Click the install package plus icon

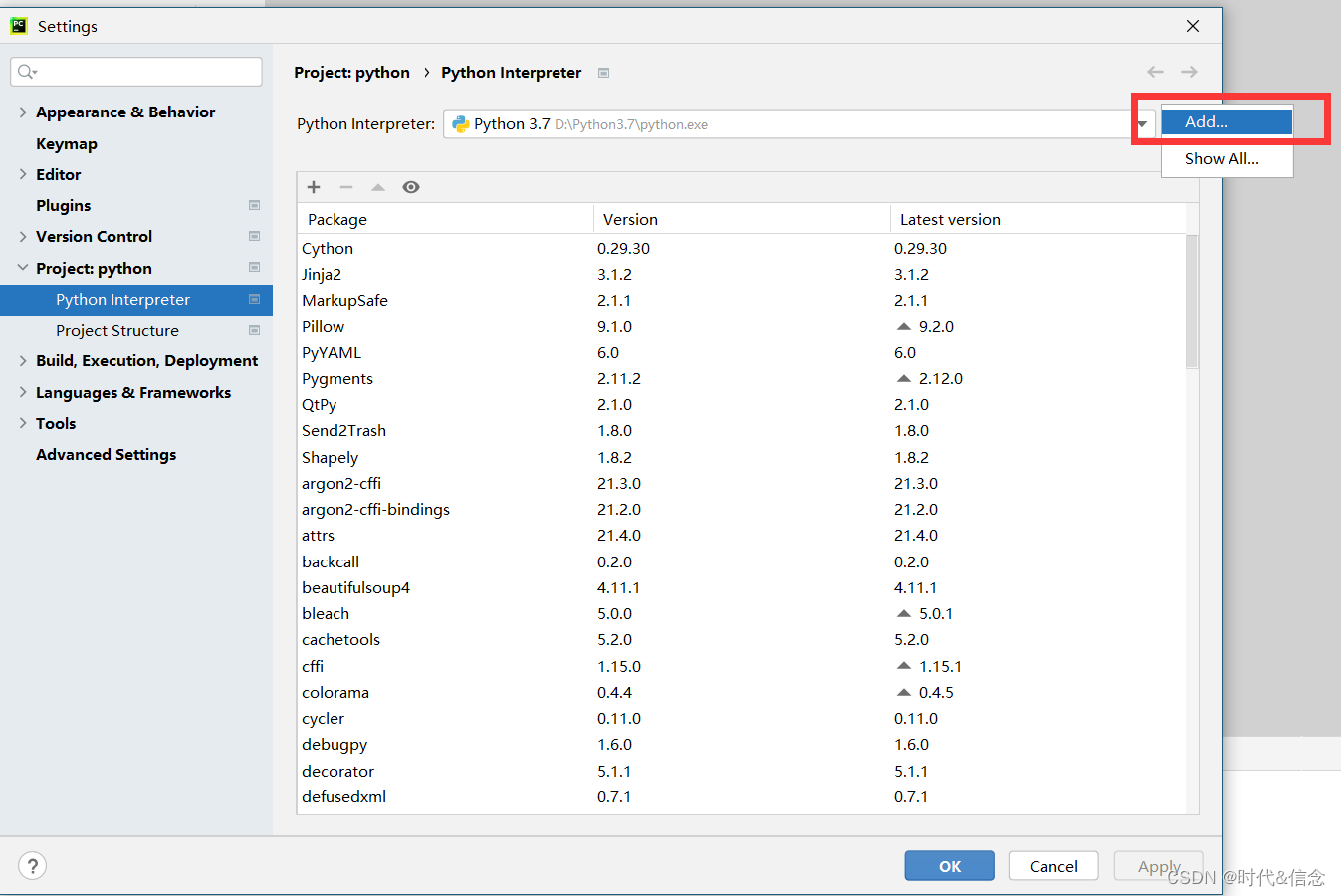point(314,187)
